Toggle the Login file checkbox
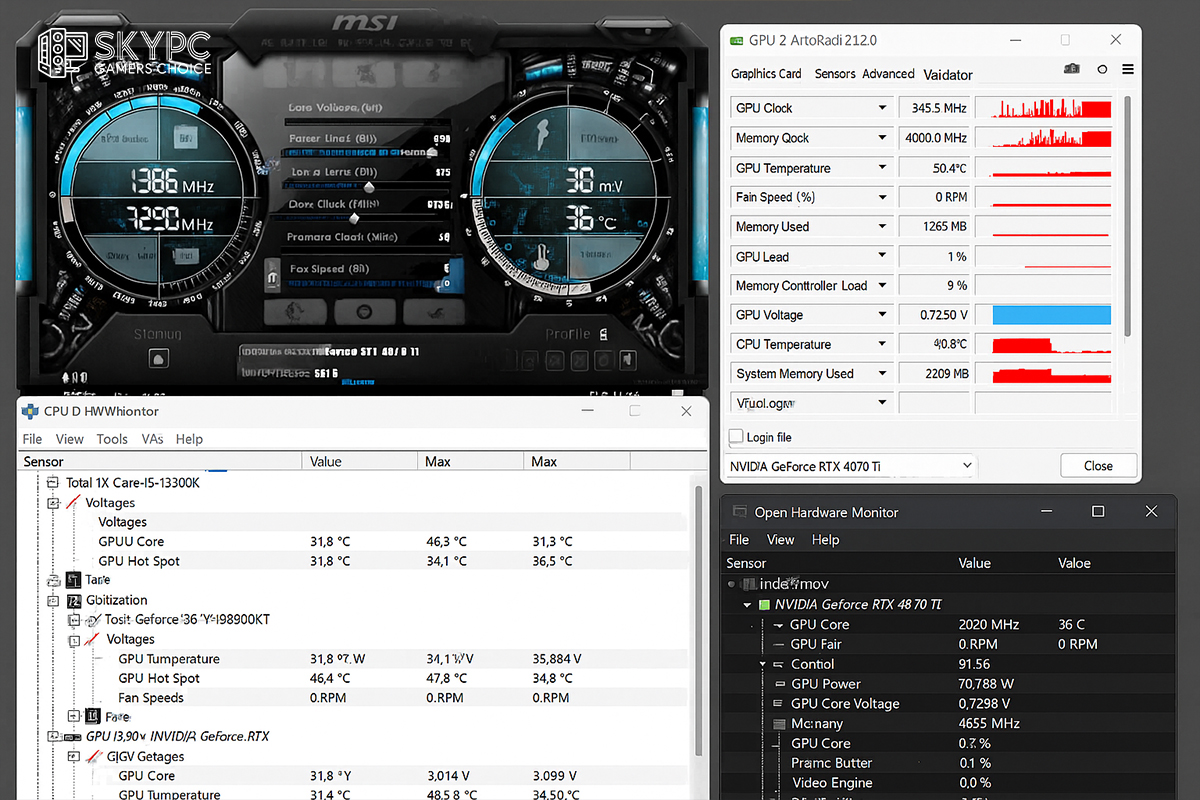This screenshot has height=800, width=1200. pyautogui.click(x=736, y=437)
